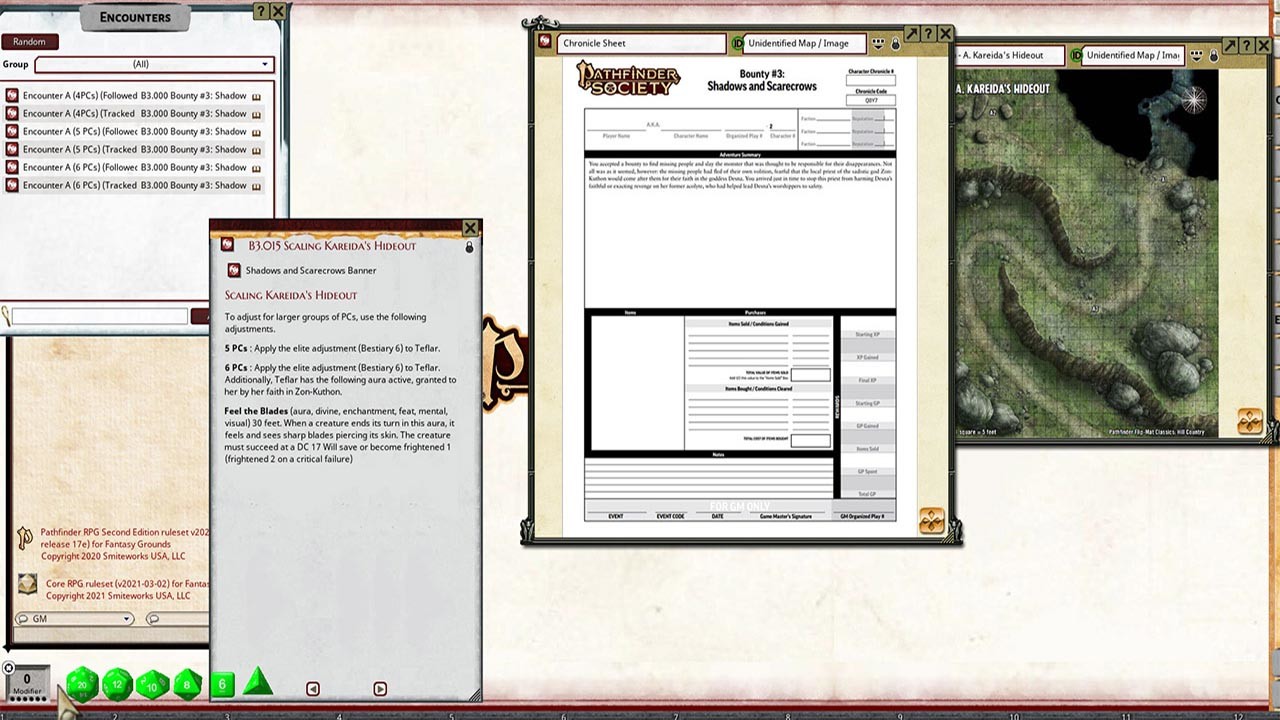The width and height of the screenshot is (1280, 720).
Task: Open help for the Encounters window
Action: 261,12
